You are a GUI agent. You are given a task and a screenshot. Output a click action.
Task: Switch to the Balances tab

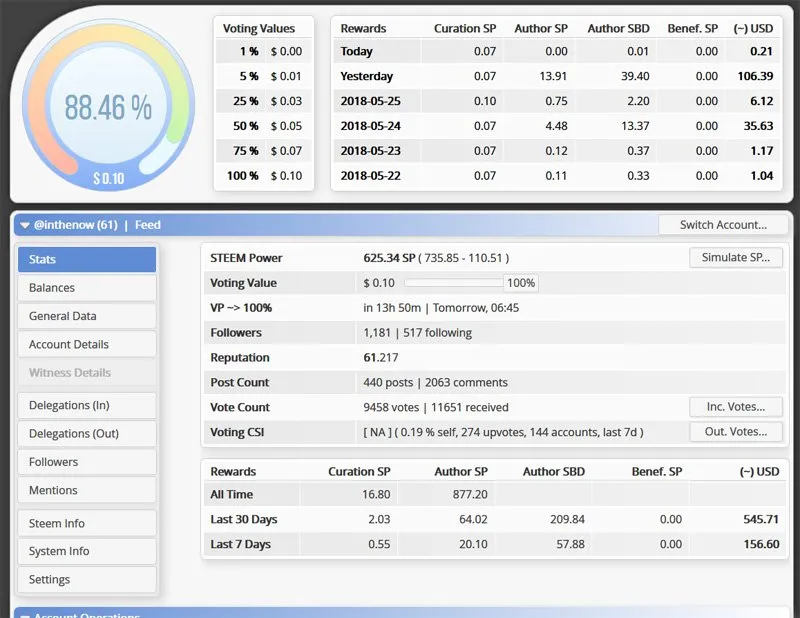(x=87, y=288)
